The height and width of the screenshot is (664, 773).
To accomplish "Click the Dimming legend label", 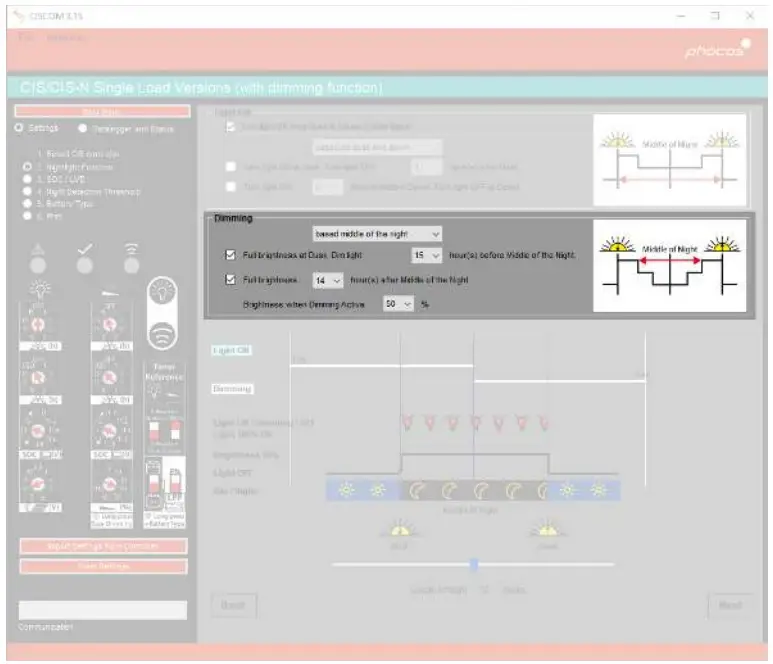I will point(232,388).
